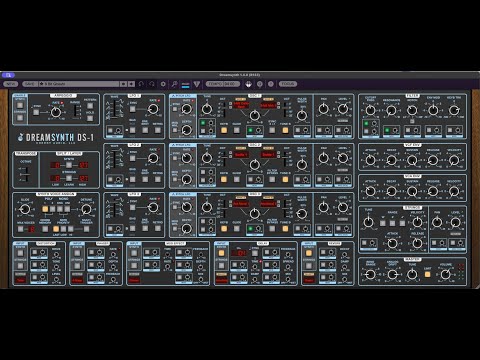480x360 pixels.
Task: Click the Voice Assign GLIDE knob
Action: (x=25, y=209)
